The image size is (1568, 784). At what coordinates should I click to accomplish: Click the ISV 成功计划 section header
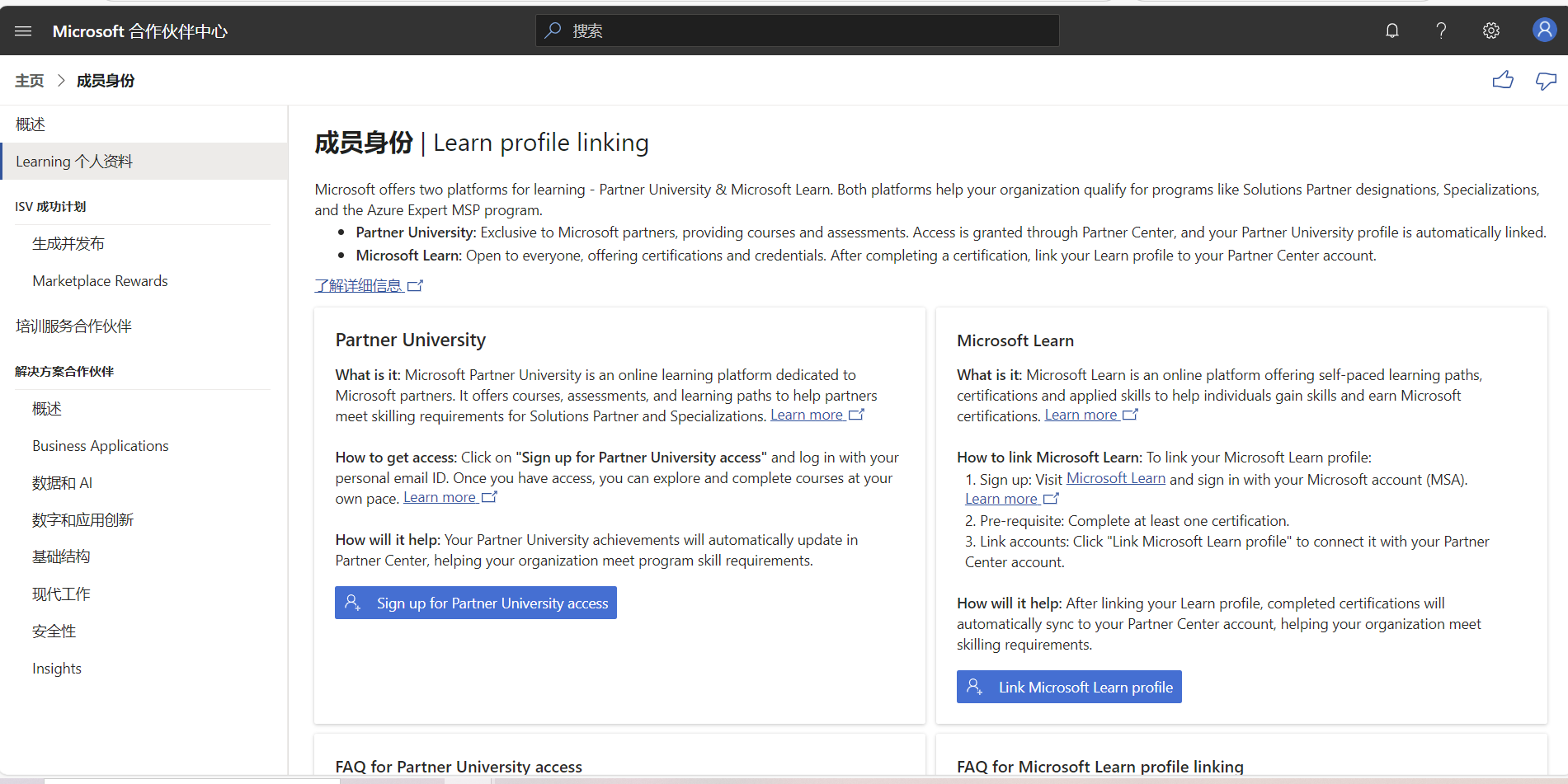[x=50, y=207]
